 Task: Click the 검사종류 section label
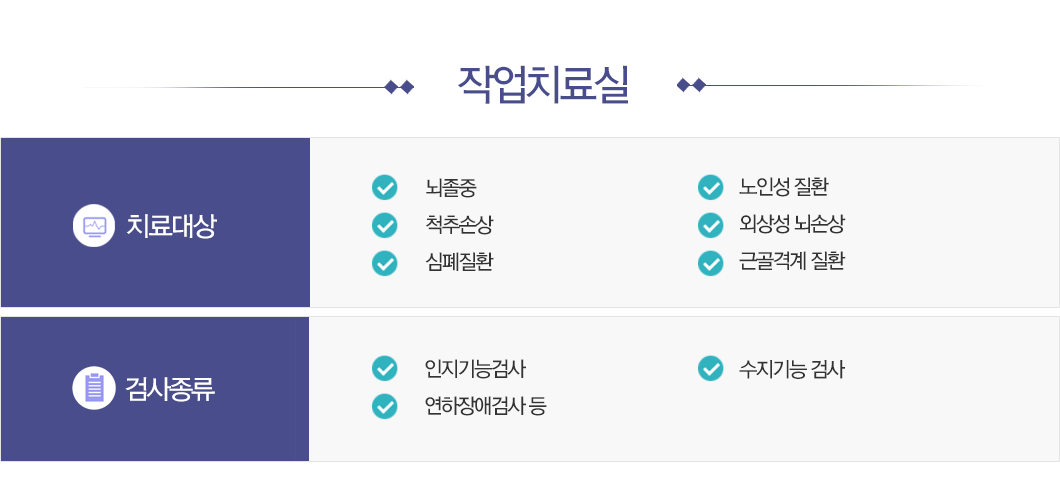[170, 389]
